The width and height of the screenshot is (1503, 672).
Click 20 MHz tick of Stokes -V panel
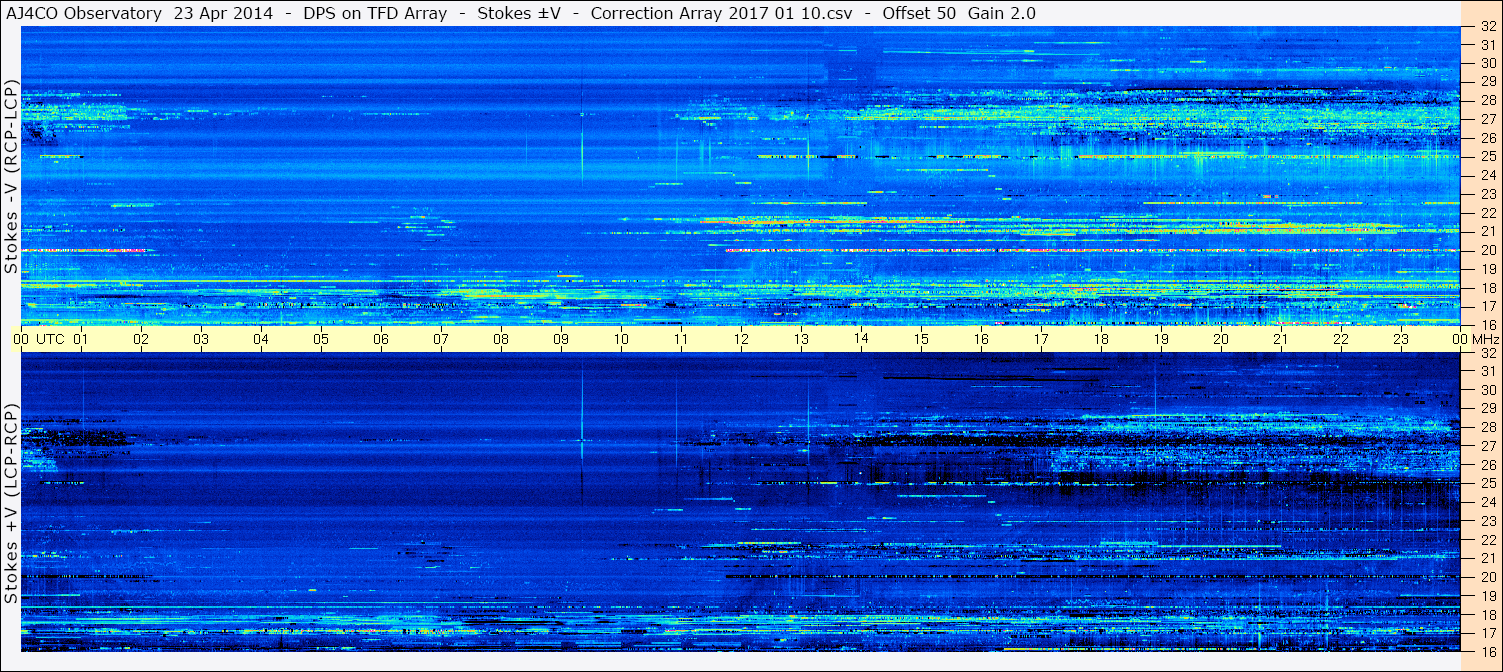1487,250
